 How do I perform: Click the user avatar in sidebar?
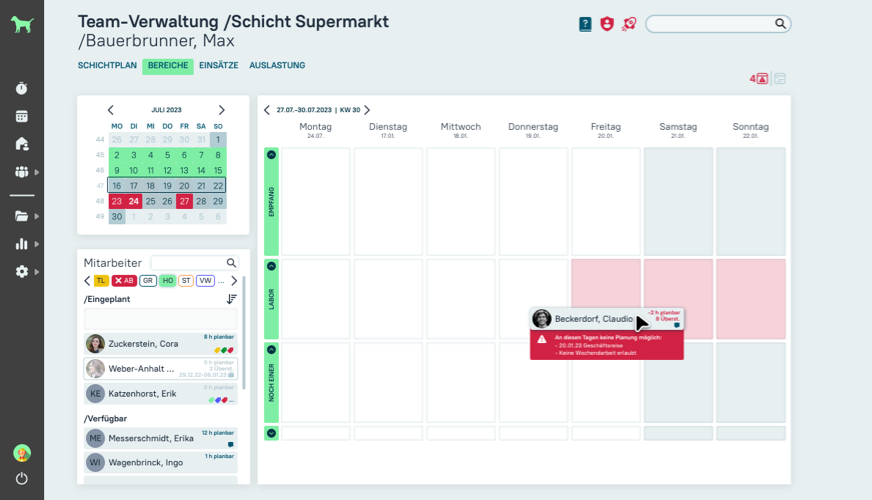[x=22, y=453]
